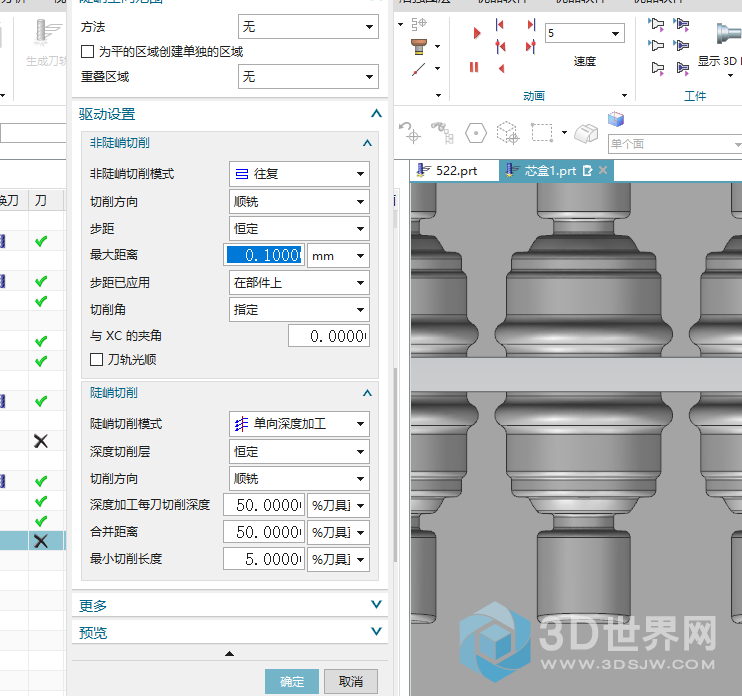Click 取消 to cancel the dialog

[351, 681]
